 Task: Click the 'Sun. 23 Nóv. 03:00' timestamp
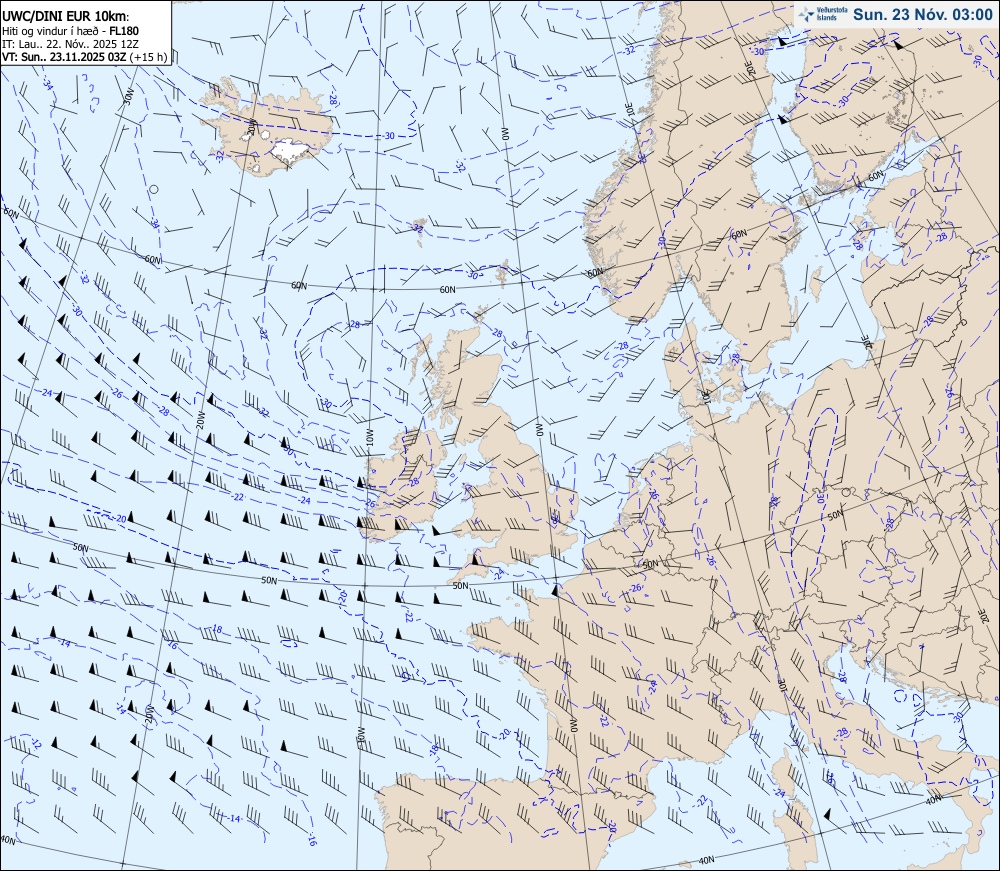(923, 14)
